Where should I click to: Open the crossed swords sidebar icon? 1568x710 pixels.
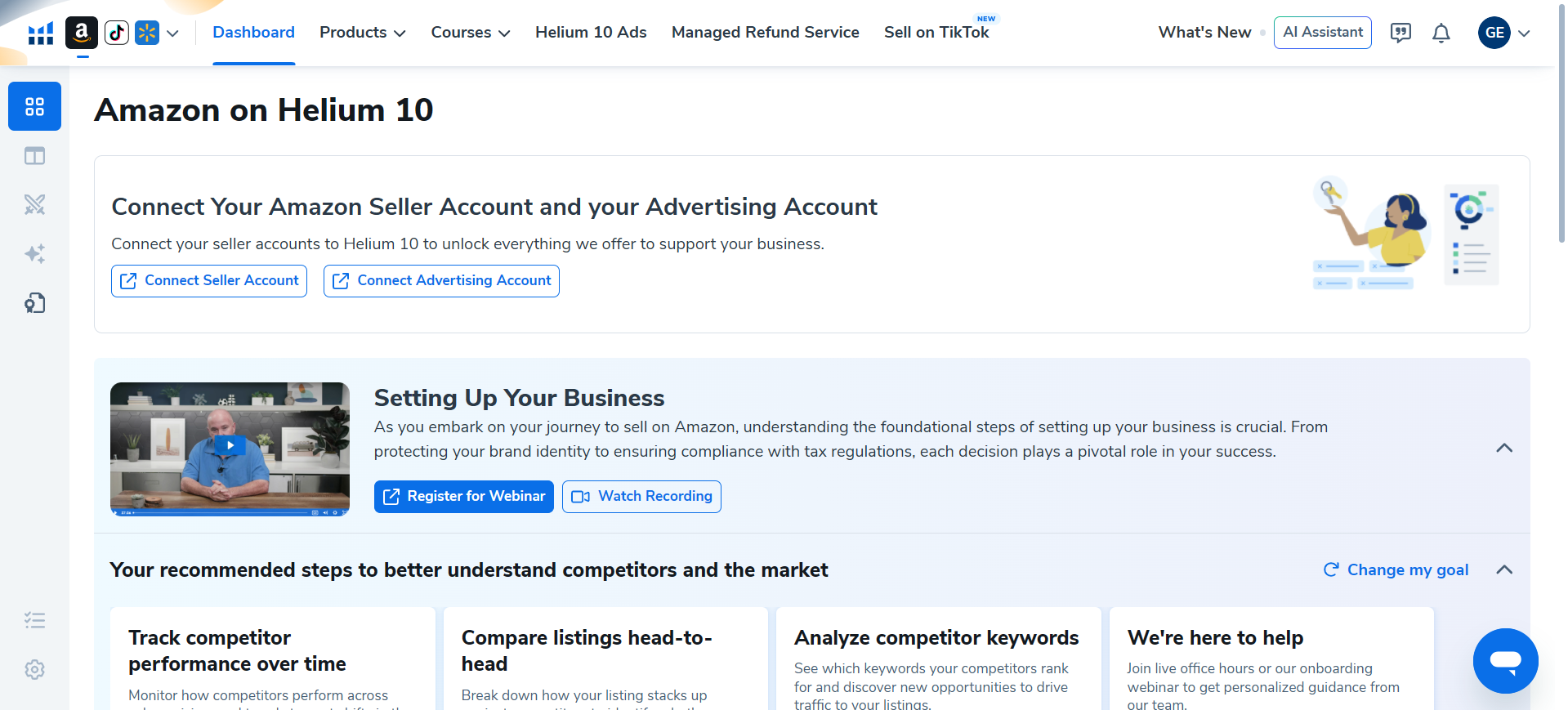point(34,204)
